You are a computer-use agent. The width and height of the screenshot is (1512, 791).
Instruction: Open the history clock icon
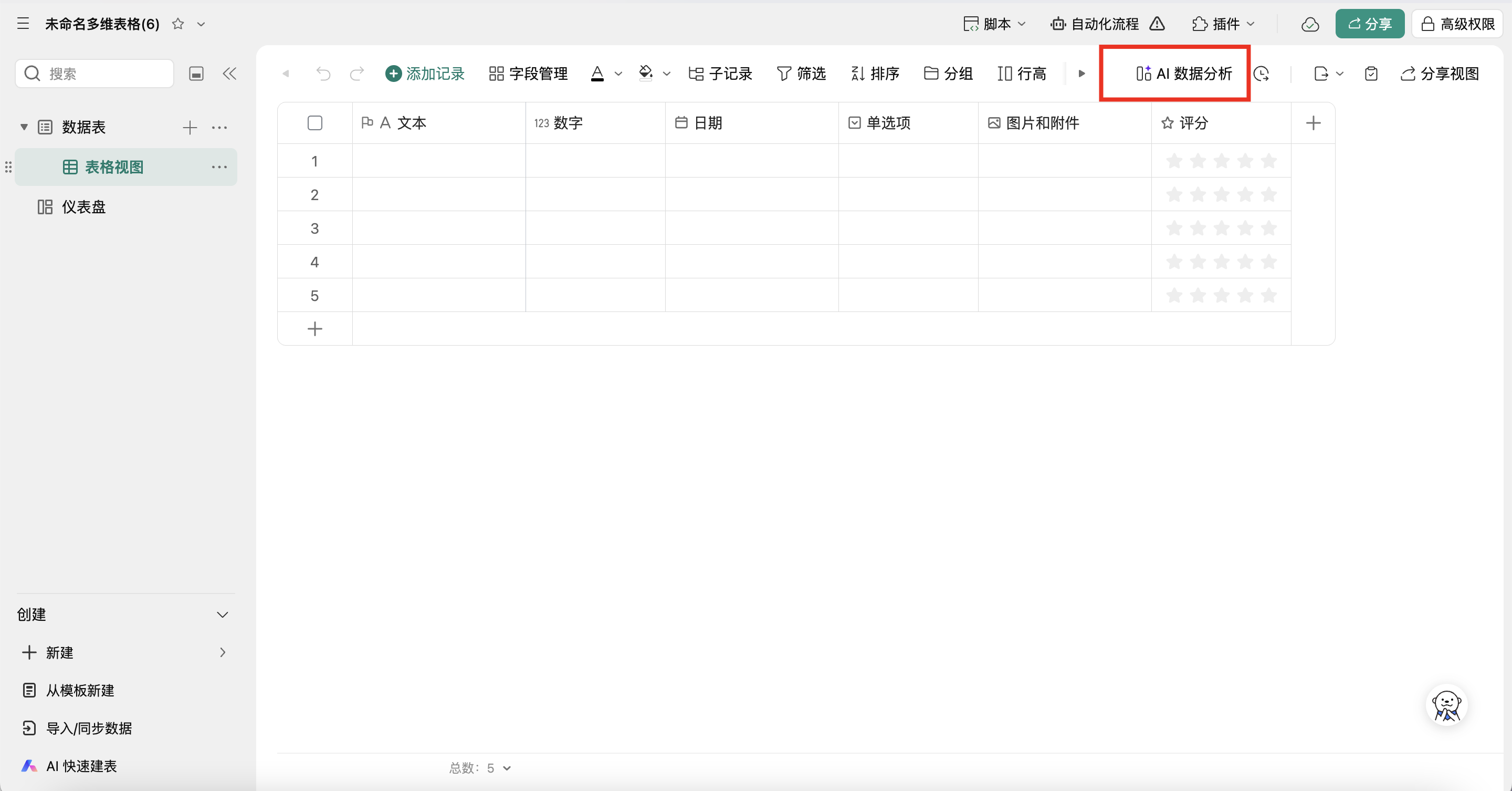pyautogui.click(x=1262, y=74)
